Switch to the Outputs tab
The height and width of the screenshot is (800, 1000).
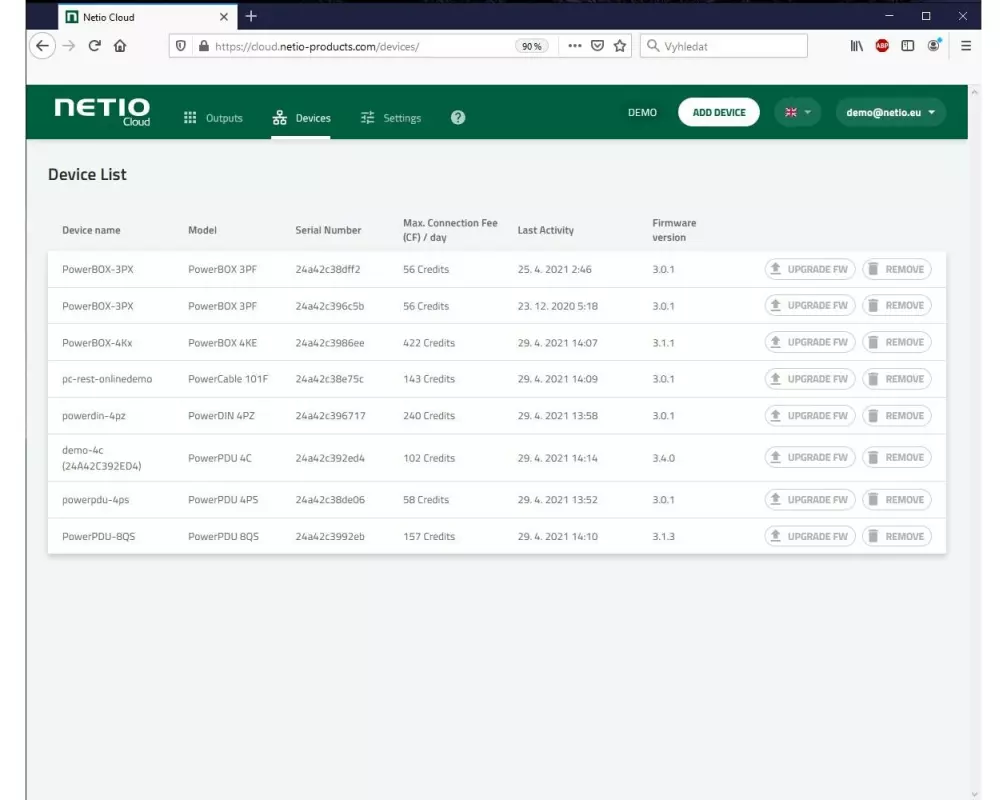(213, 118)
